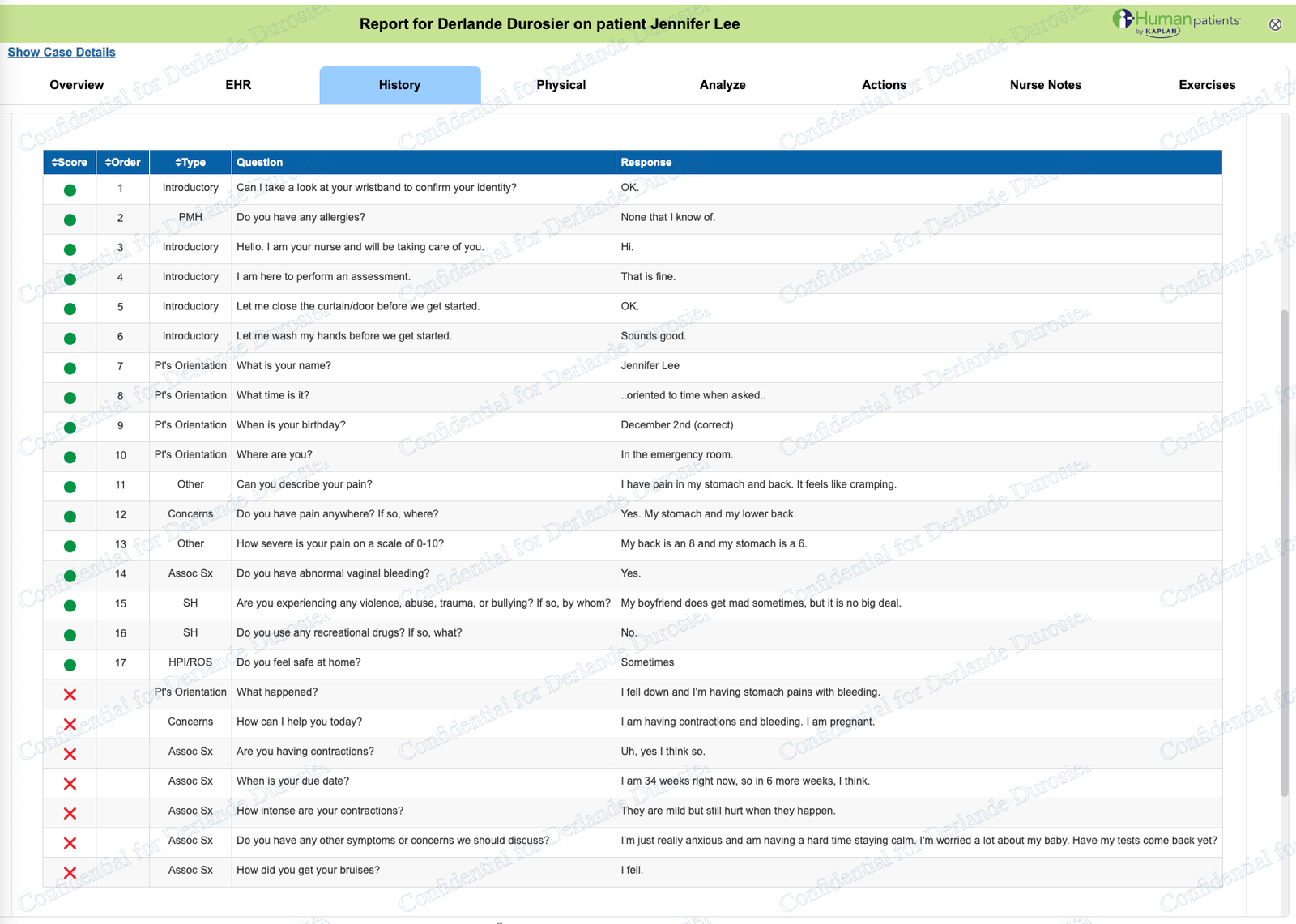Image resolution: width=1296 pixels, height=924 pixels.
Task: Go to the Exercises tab
Action: 1207,85
